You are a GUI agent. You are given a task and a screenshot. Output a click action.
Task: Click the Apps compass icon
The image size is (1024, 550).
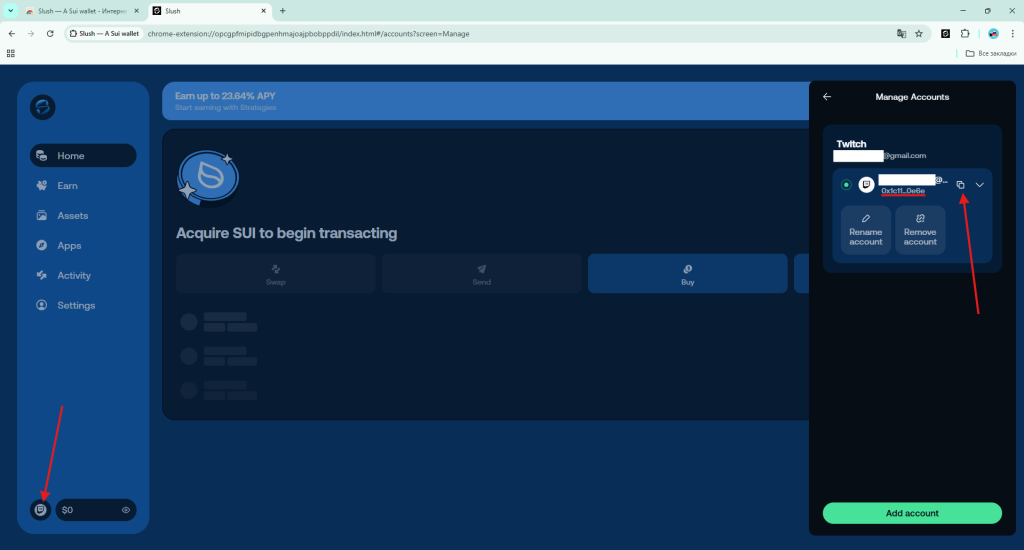[x=42, y=246]
